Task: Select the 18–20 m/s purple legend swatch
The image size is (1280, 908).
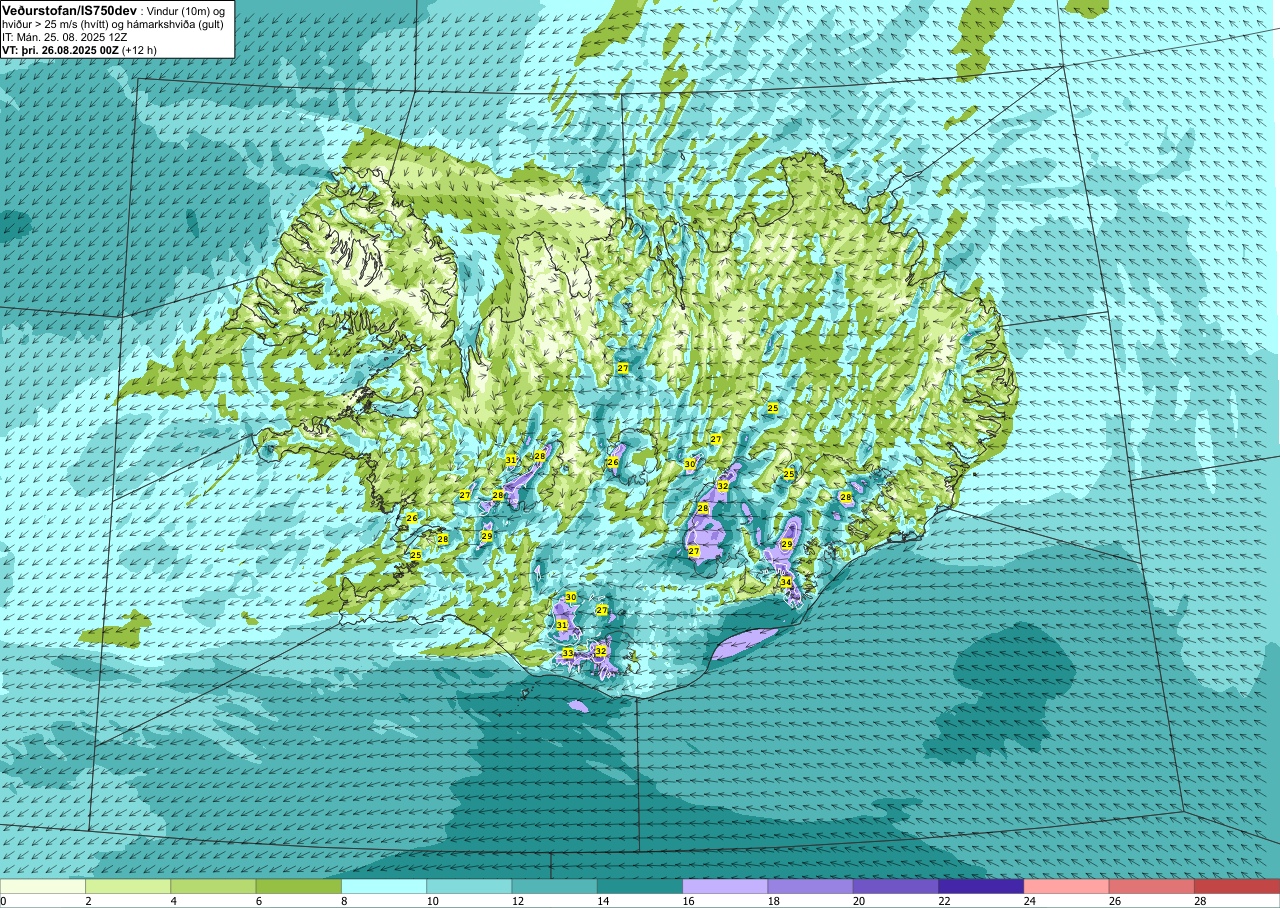Action: click(x=810, y=886)
